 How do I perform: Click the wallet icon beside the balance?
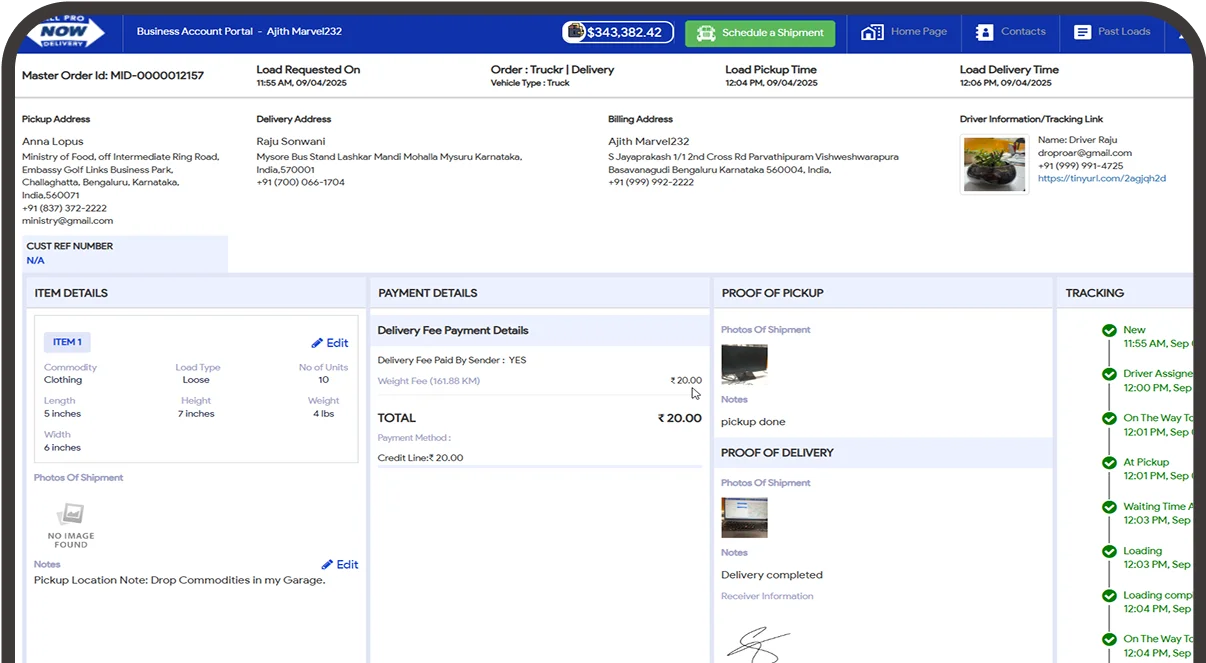[x=576, y=32]
